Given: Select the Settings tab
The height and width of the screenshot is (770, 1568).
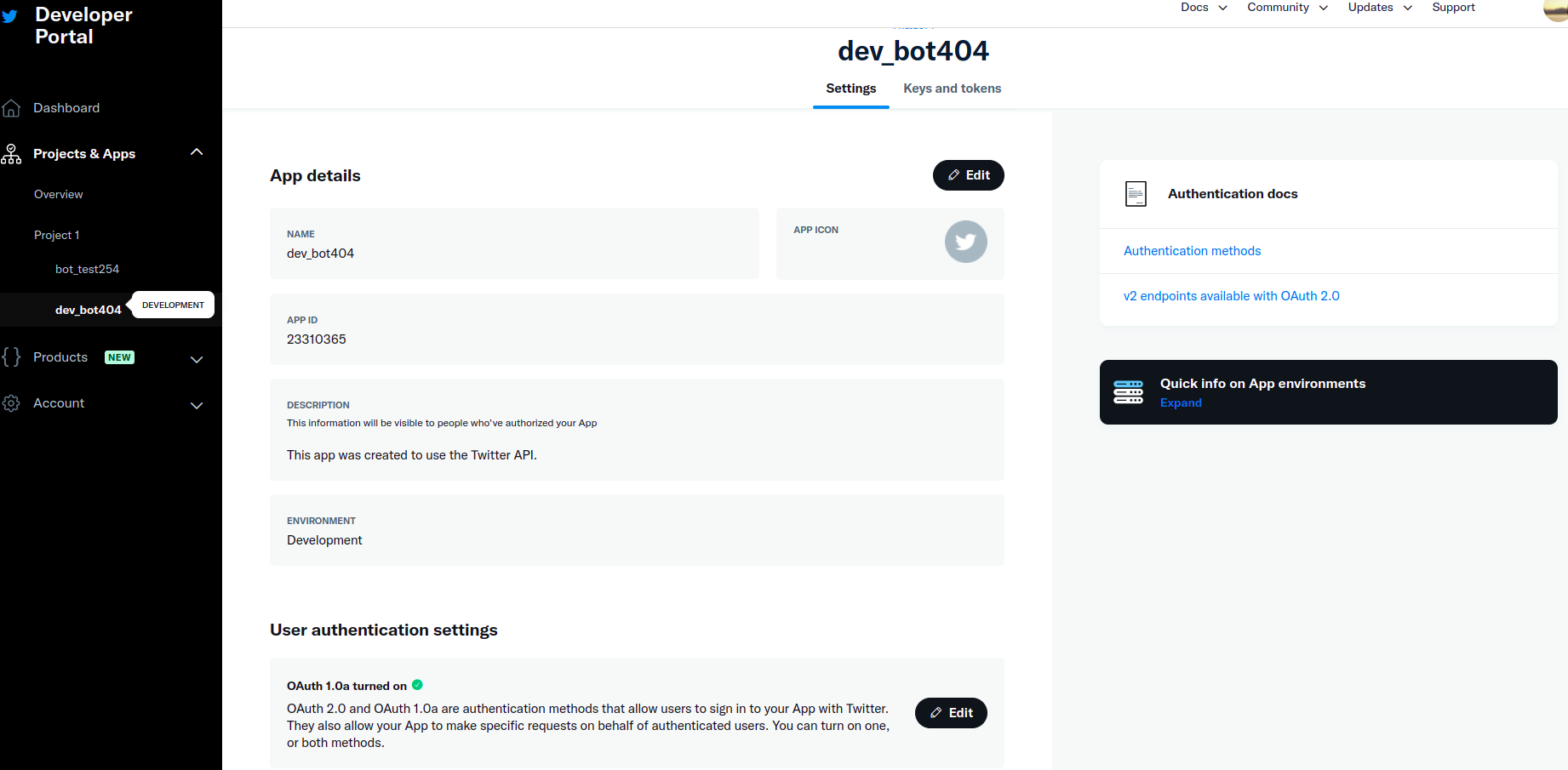Looking at the screenshot, I should pos(850,88).
